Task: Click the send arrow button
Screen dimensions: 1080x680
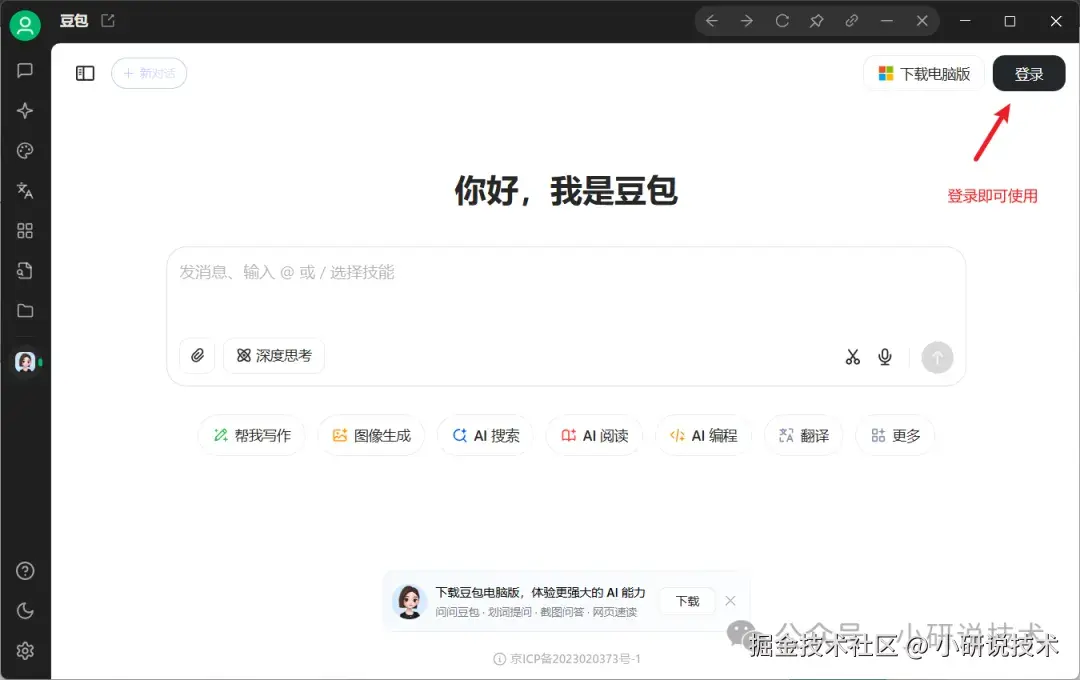Action: pyautogui.click(x=937, y=358)
